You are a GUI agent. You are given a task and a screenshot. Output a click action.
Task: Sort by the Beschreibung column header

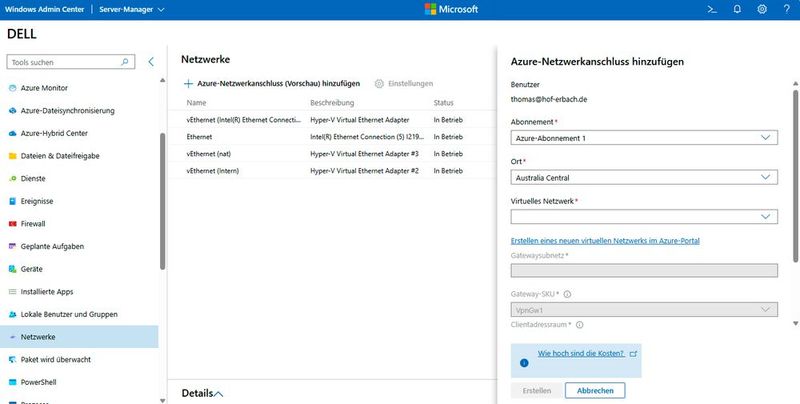[x=332, y=103]
